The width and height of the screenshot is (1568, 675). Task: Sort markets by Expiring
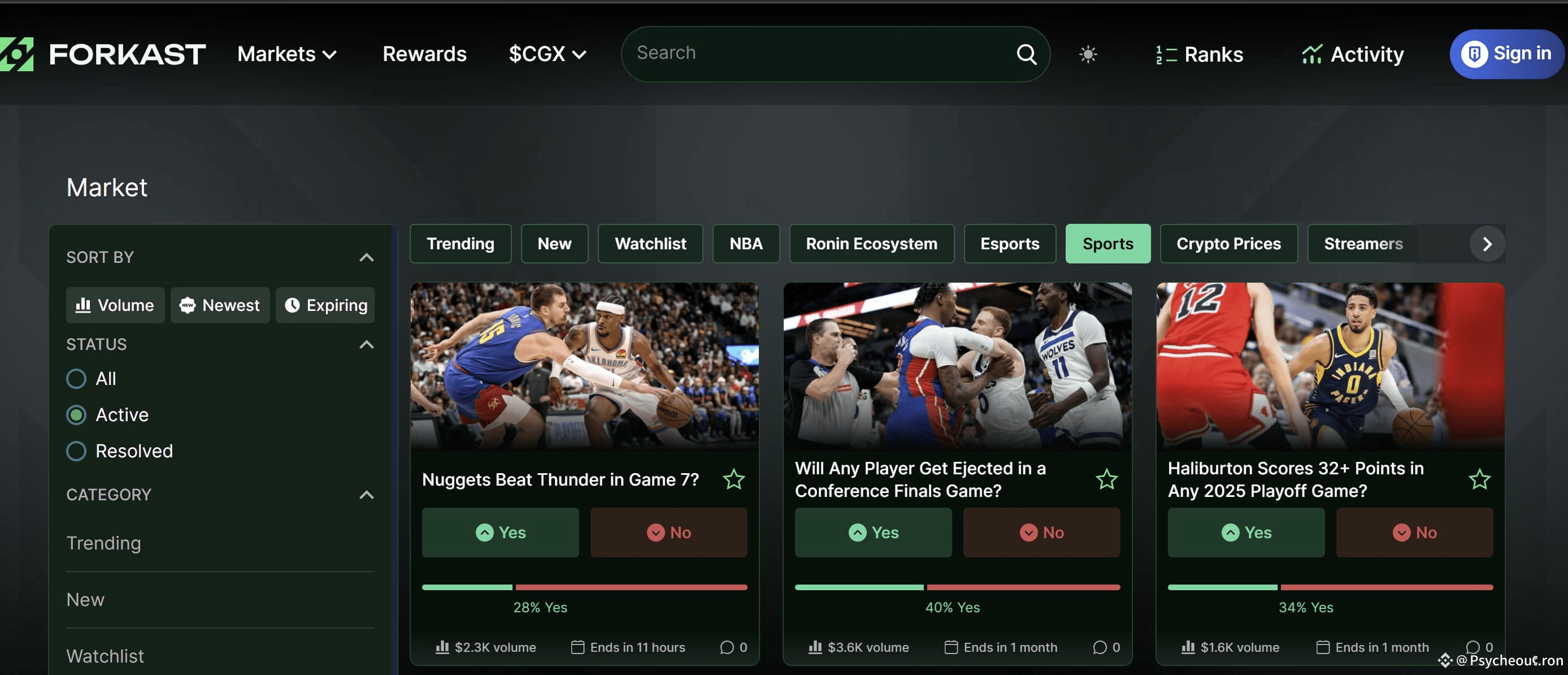pos(325,305)
